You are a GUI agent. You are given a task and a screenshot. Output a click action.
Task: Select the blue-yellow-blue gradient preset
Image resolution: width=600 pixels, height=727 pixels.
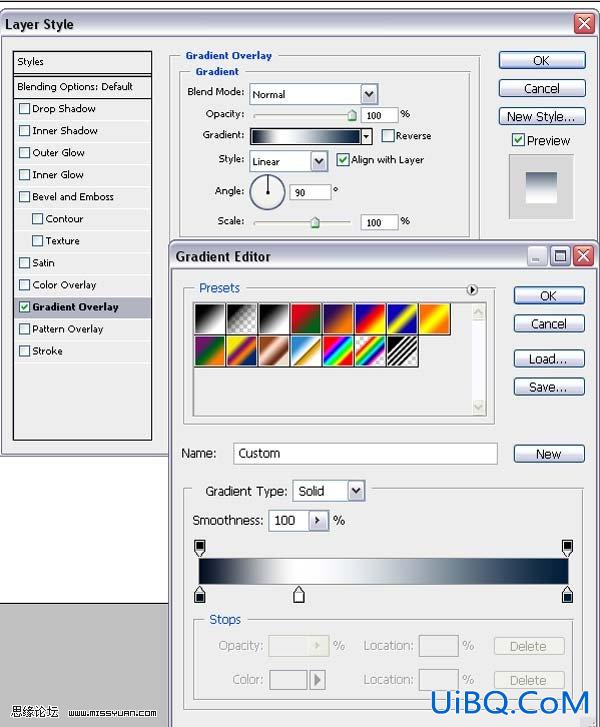(402, 319)
